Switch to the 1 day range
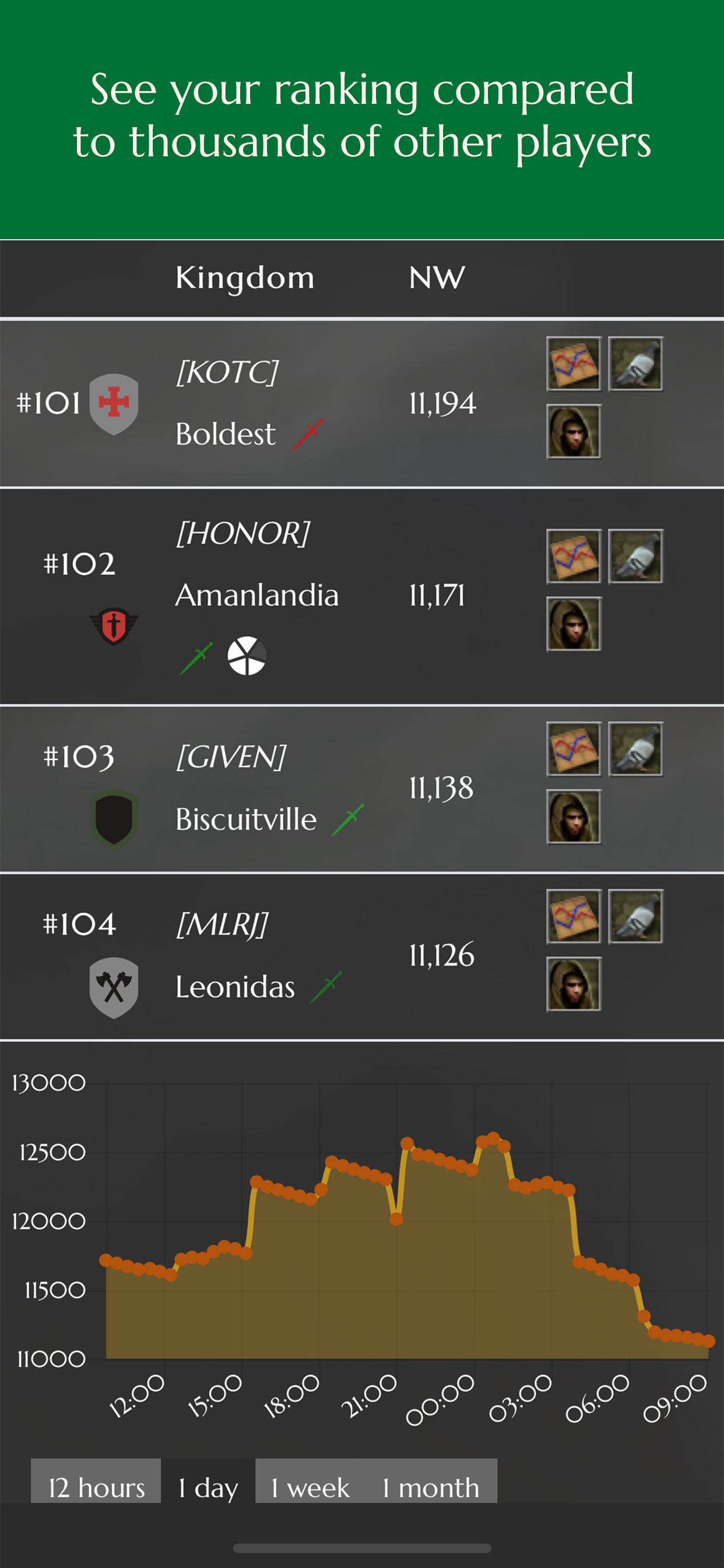 208,1487
